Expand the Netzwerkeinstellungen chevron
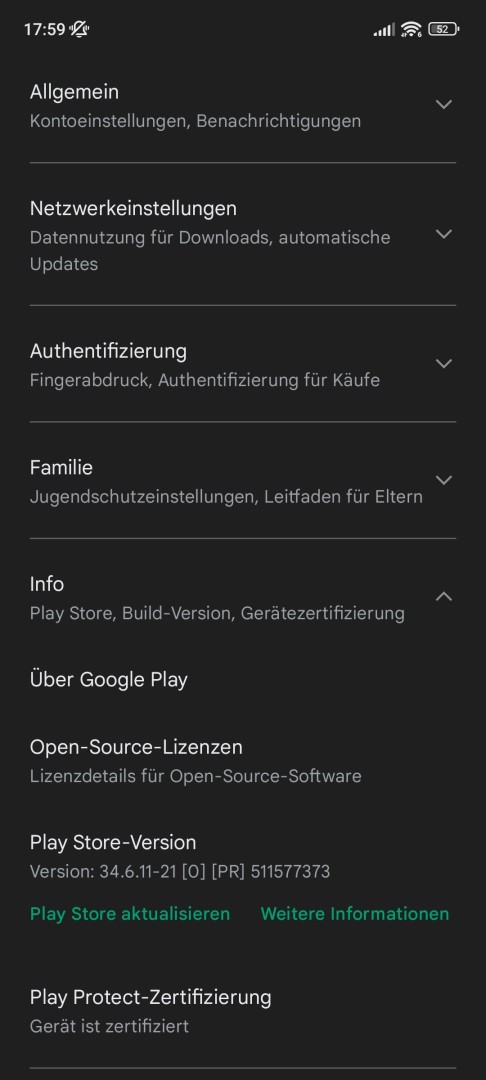The height and width of the screenshot is (1080, 486). (444, 234)
